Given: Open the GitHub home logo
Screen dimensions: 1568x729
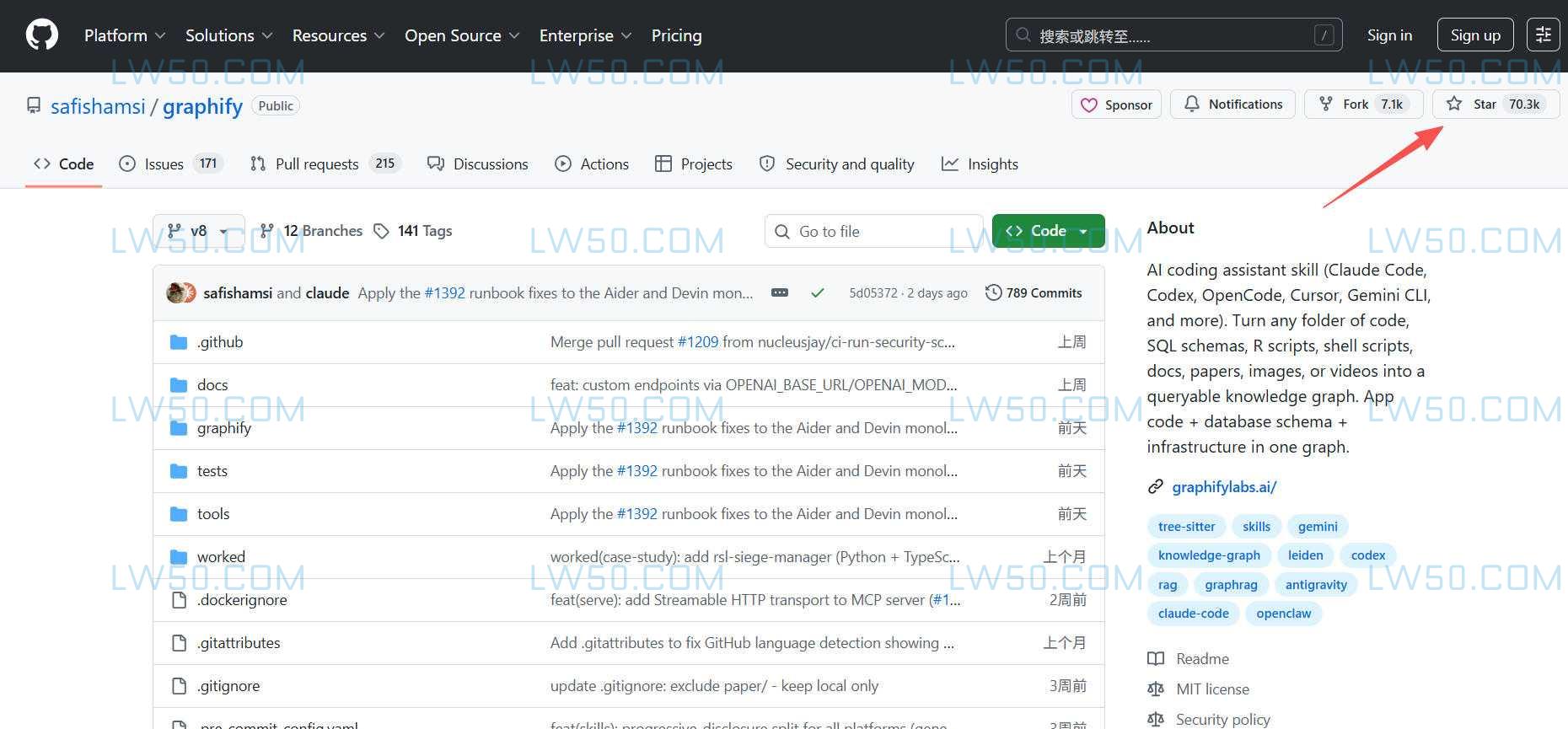Looking at the screenshot, I should 42,35.
